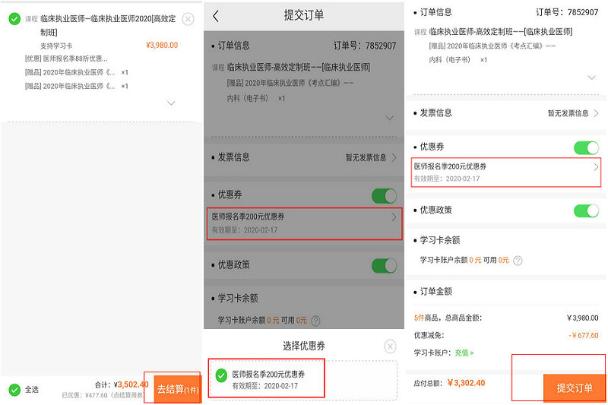Expand the cart course details chevron
608x405 pixels.
point(171,103)
